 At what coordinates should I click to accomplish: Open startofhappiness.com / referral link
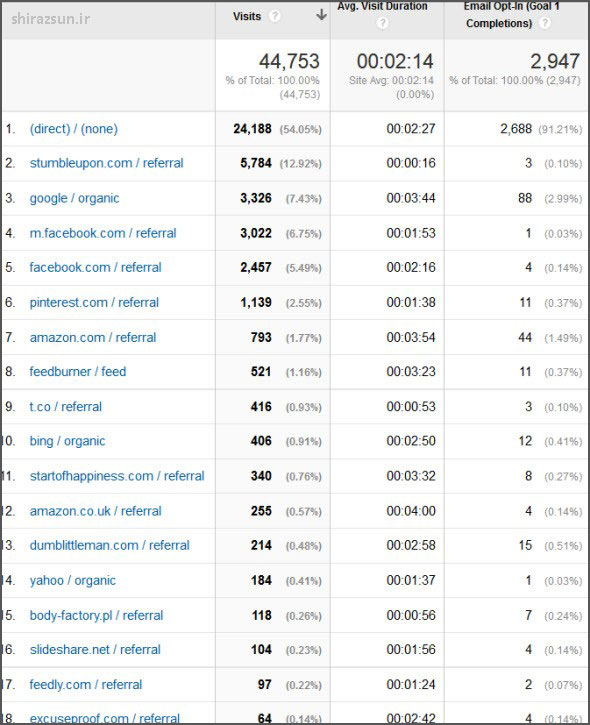117,476
